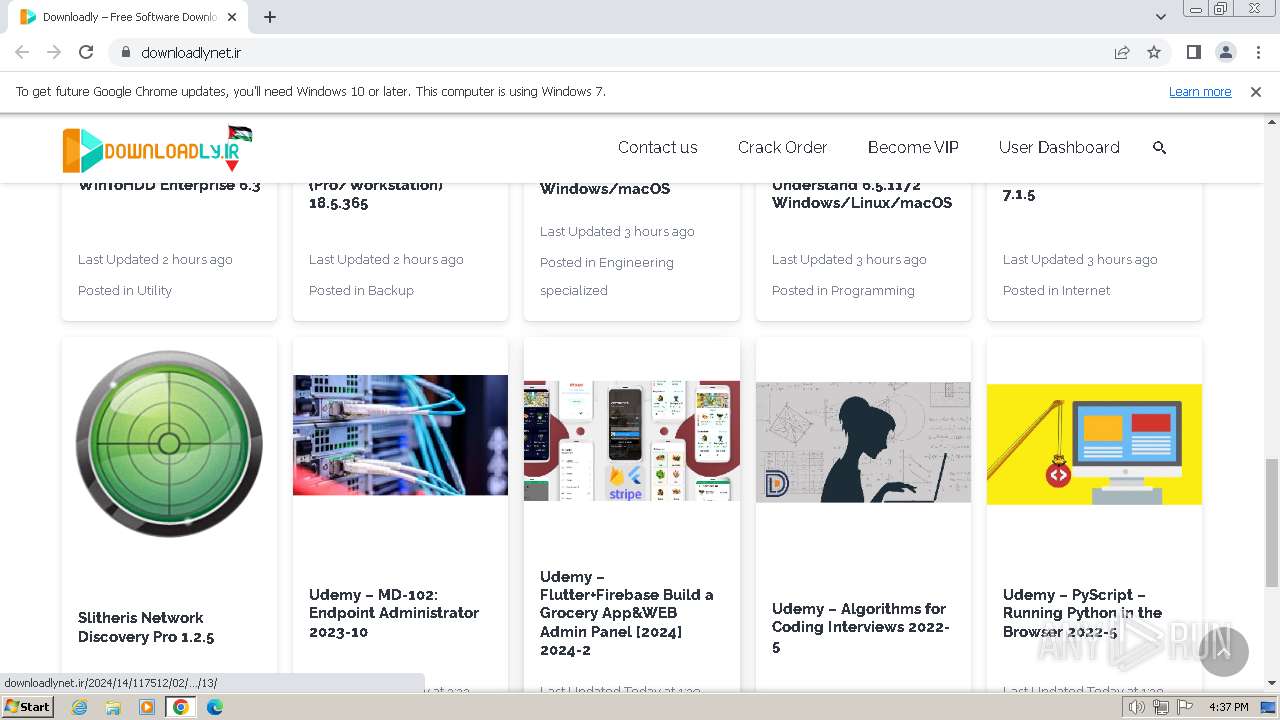The height and width of the screenshot is (720, 1280).
Task: Open media player taskbar icon
Action: (147, 707)
